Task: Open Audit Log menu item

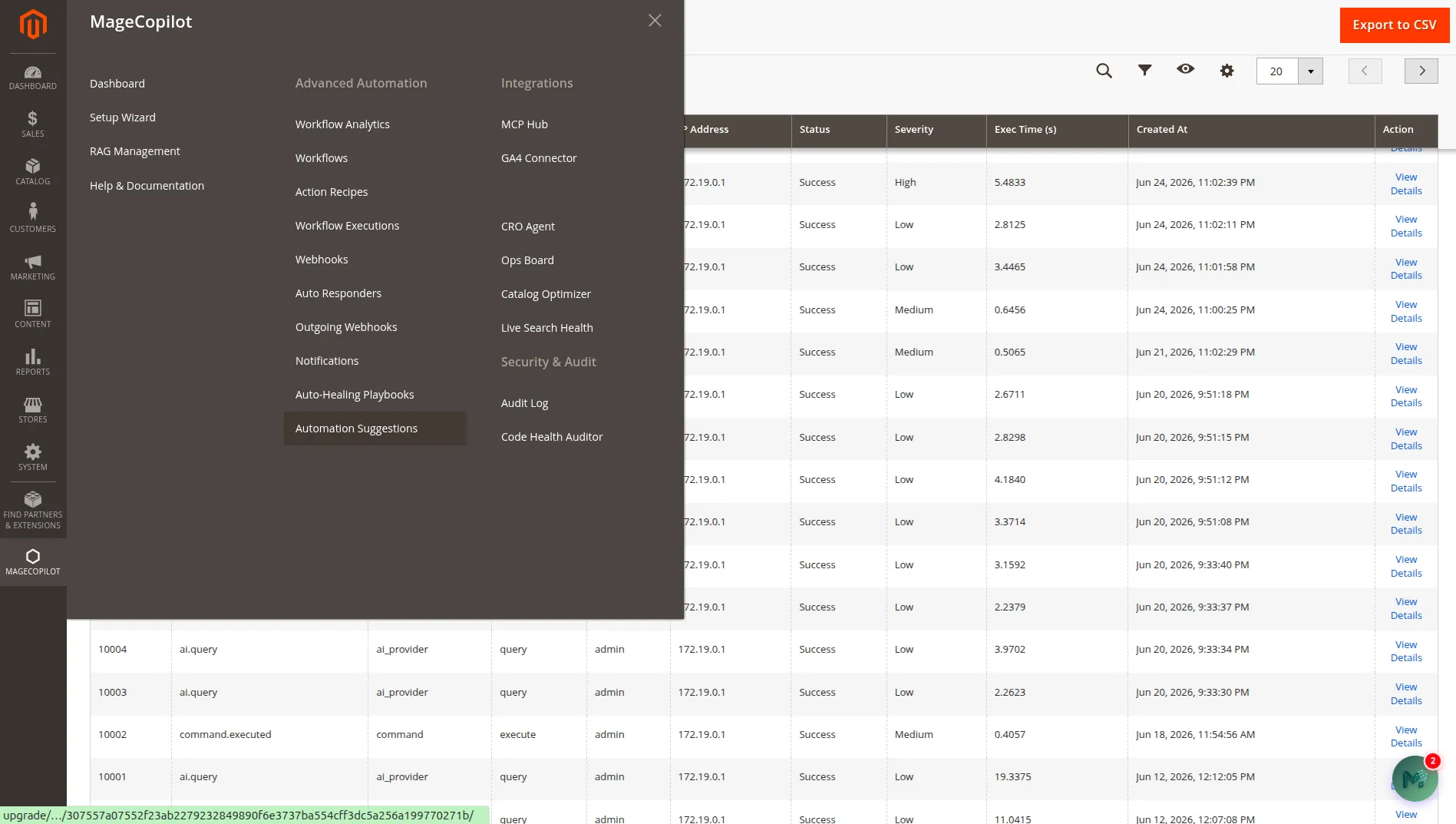Action: tap(525, 403)
